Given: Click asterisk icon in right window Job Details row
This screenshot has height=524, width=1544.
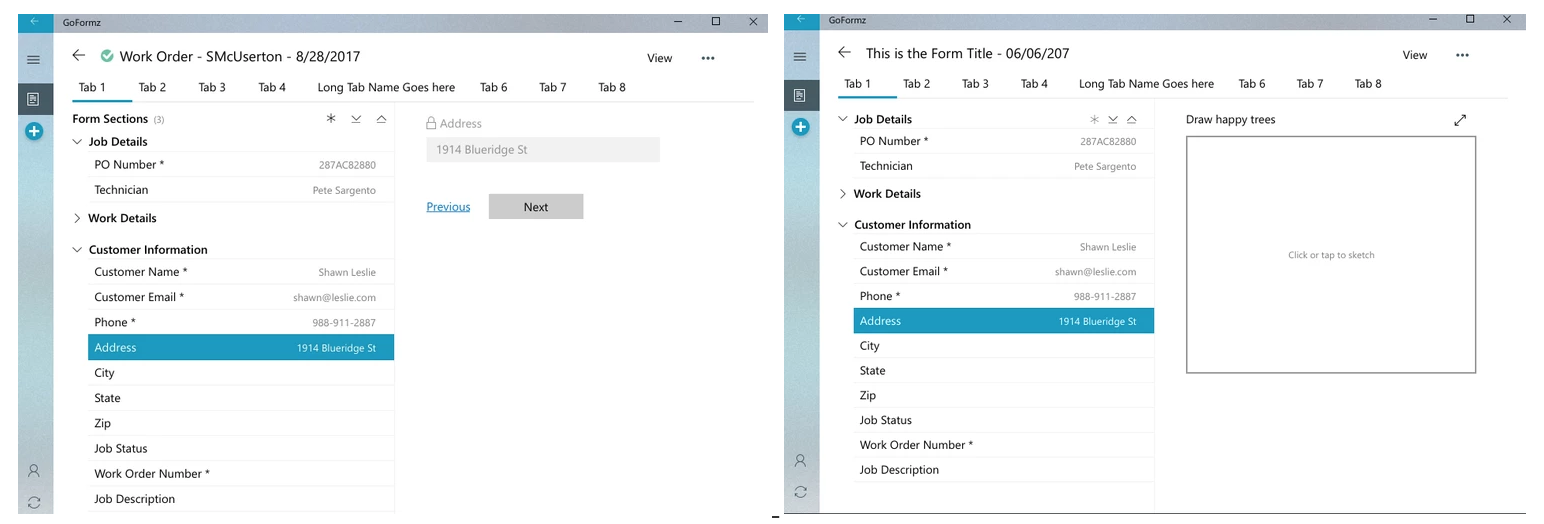Looking at the screenshot, I should coord(1095,119).
